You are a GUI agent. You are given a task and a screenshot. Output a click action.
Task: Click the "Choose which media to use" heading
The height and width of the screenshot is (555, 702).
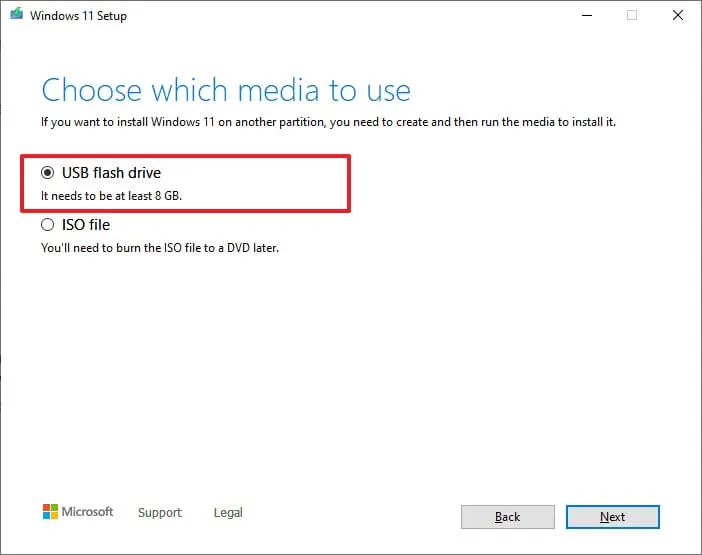pyautogui.click(x=226, y=90)
